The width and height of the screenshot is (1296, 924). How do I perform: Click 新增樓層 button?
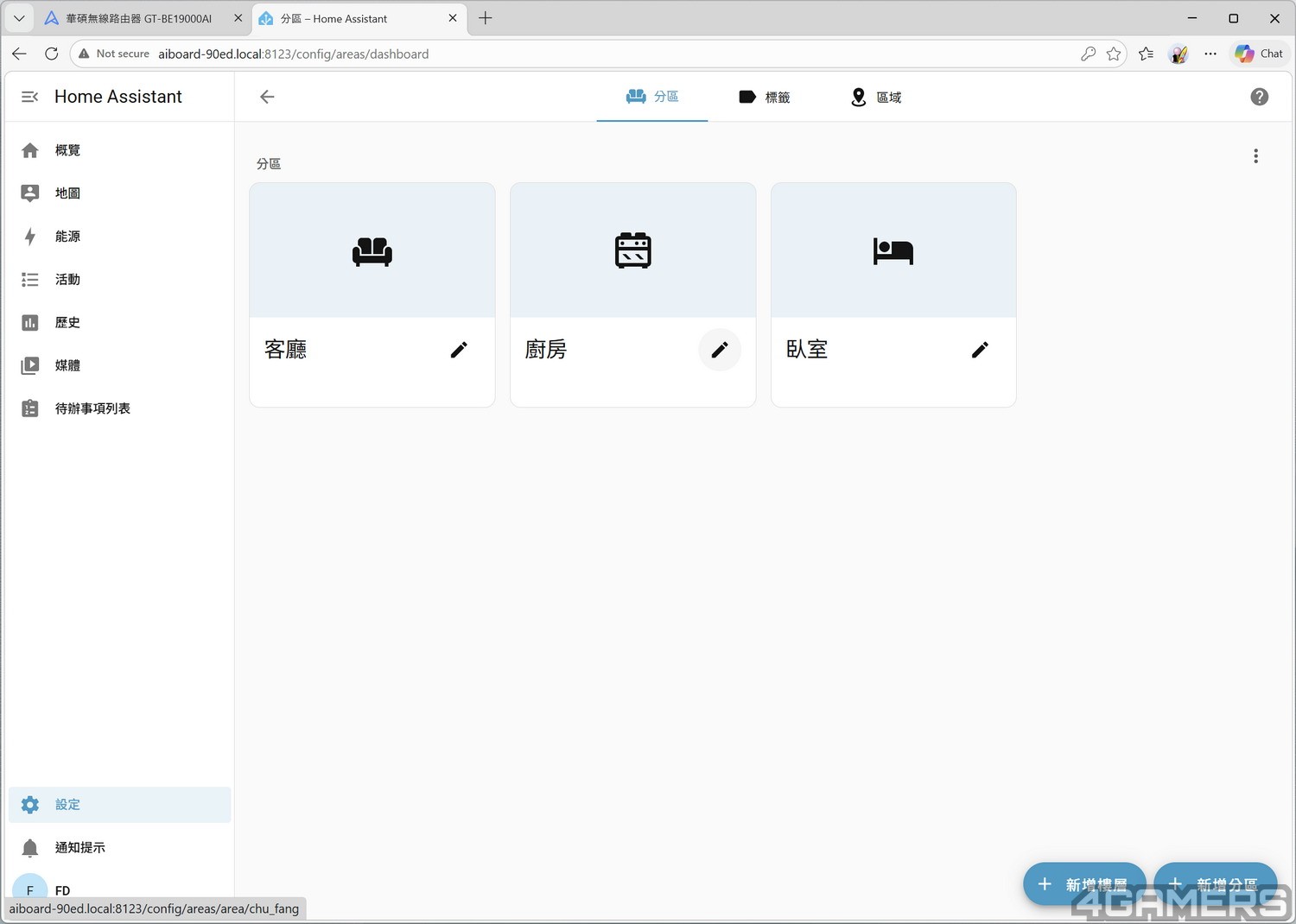pos(1084,883)
